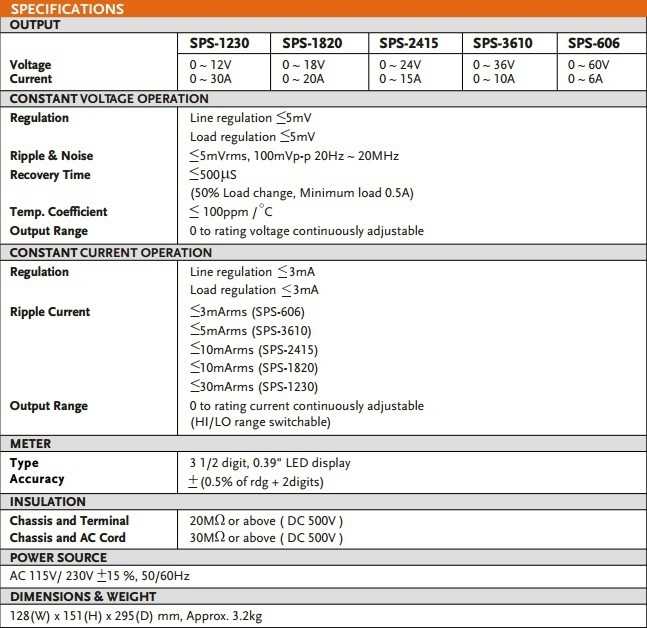
Task: Select the '0 ~ 20A' current value
Action: [x=303, y=78]
